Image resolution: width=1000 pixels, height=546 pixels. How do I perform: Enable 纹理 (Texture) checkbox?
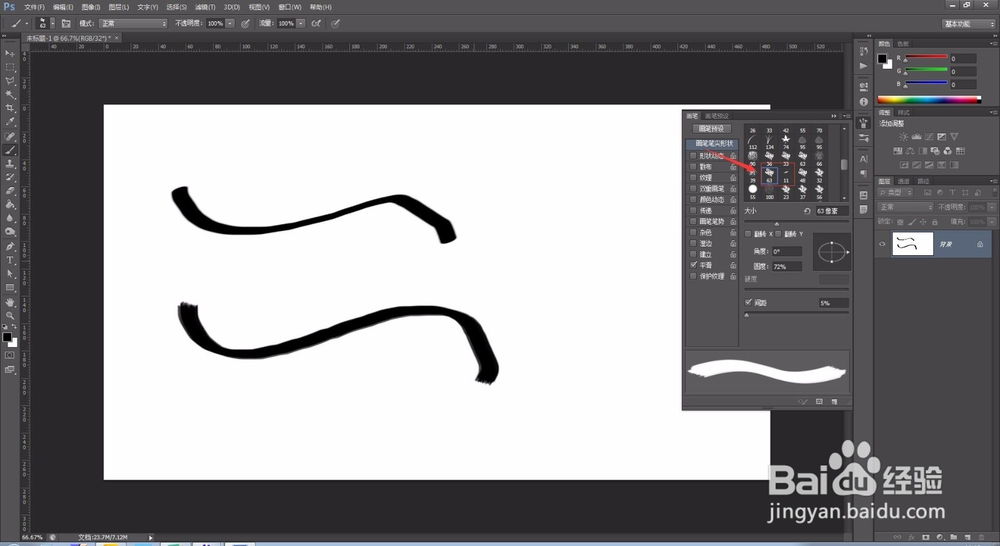coord(693,177)
